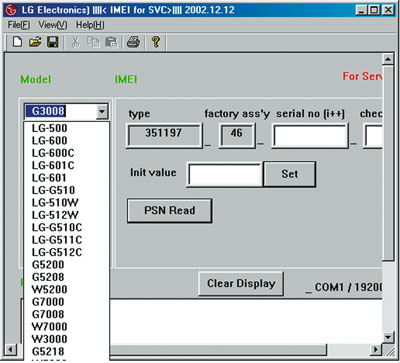
Task: Click the horizontal scrollbar right arrow
Action: pyautogui.click(x=376, y=350)
